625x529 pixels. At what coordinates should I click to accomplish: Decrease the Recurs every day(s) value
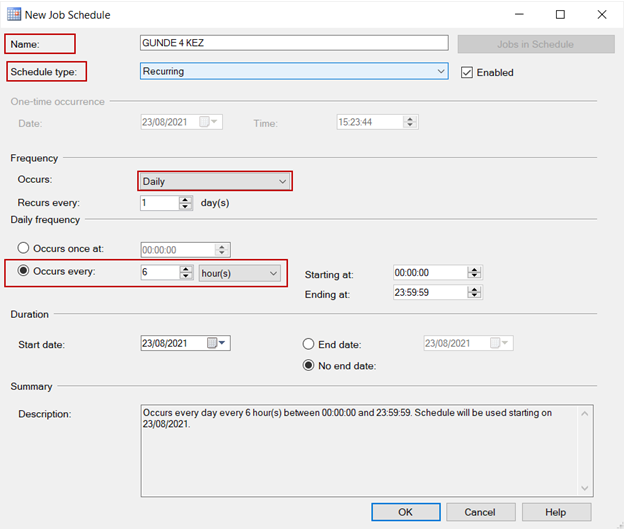click(185, 206)
